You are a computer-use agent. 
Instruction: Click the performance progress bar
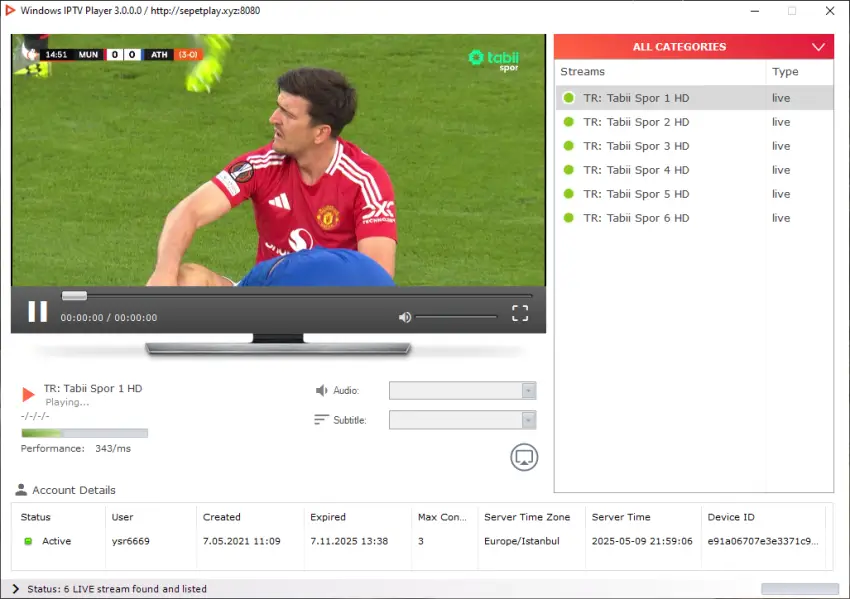pyautogui.click(x=85, y=433)
